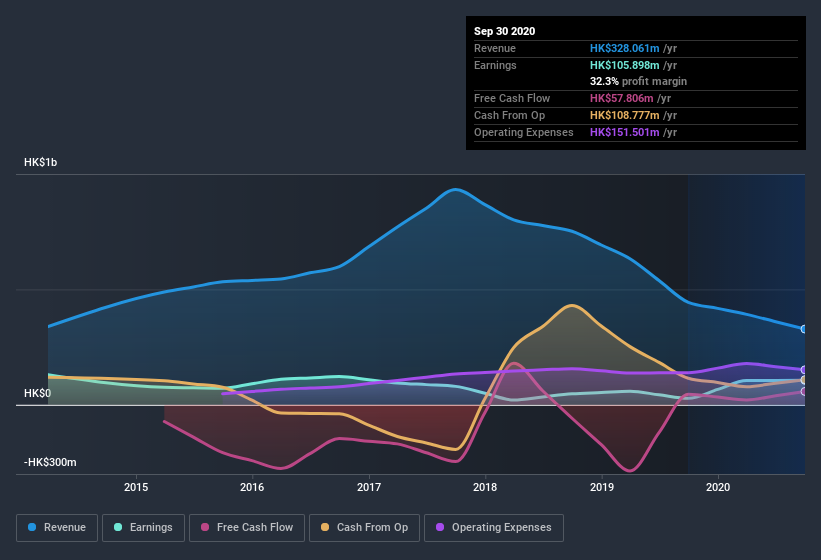Click the -HK$300m y-axis label

click(50, 462)
